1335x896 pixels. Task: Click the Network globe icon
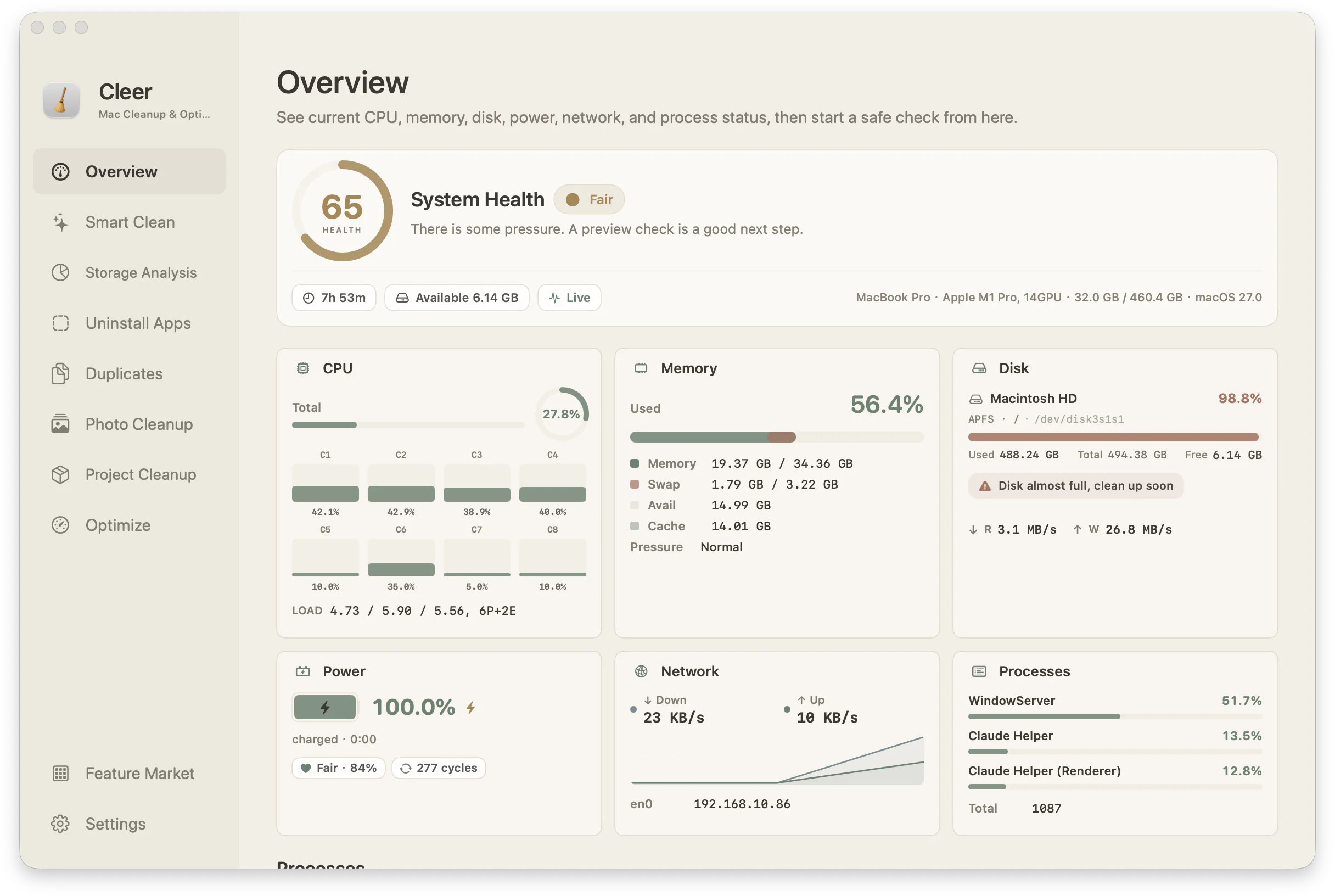click(641, 671)
